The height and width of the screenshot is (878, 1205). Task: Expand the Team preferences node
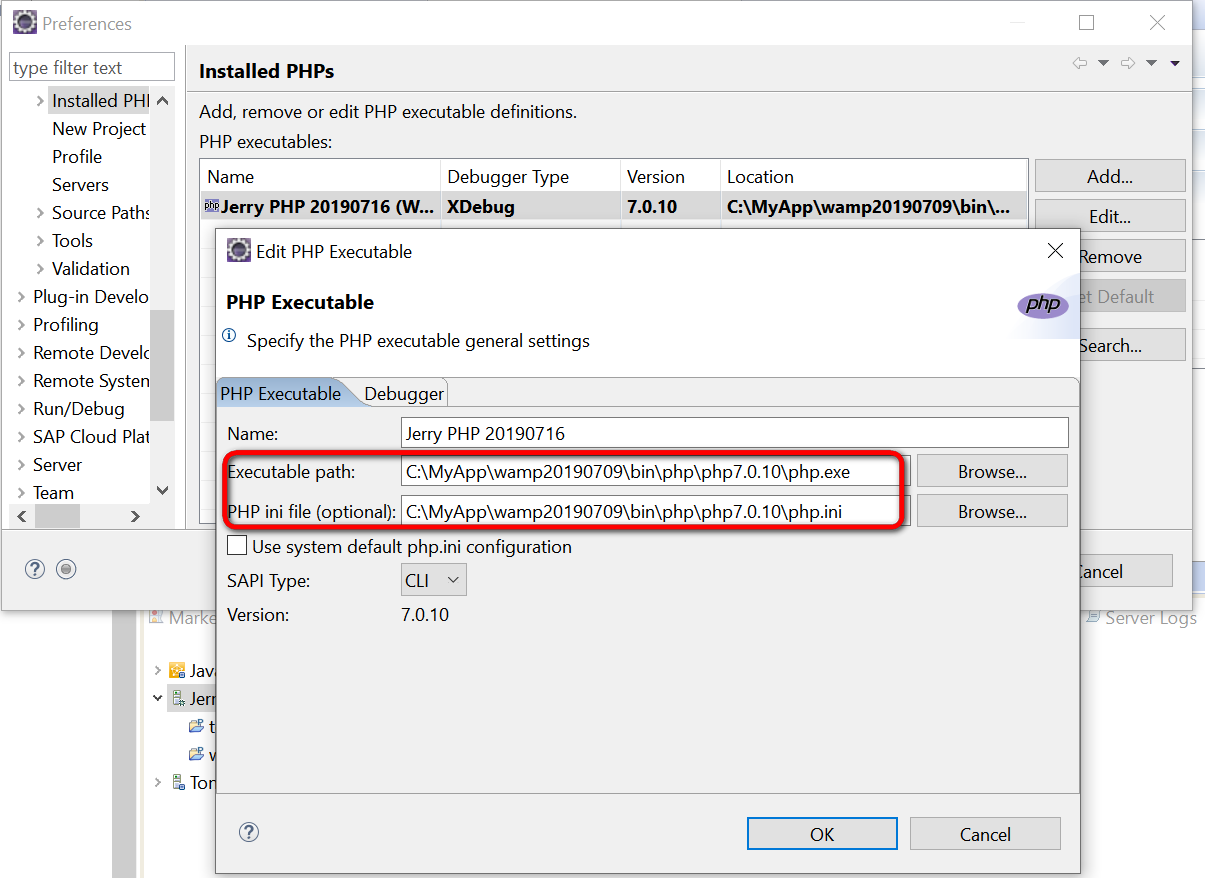coord(21,493)
